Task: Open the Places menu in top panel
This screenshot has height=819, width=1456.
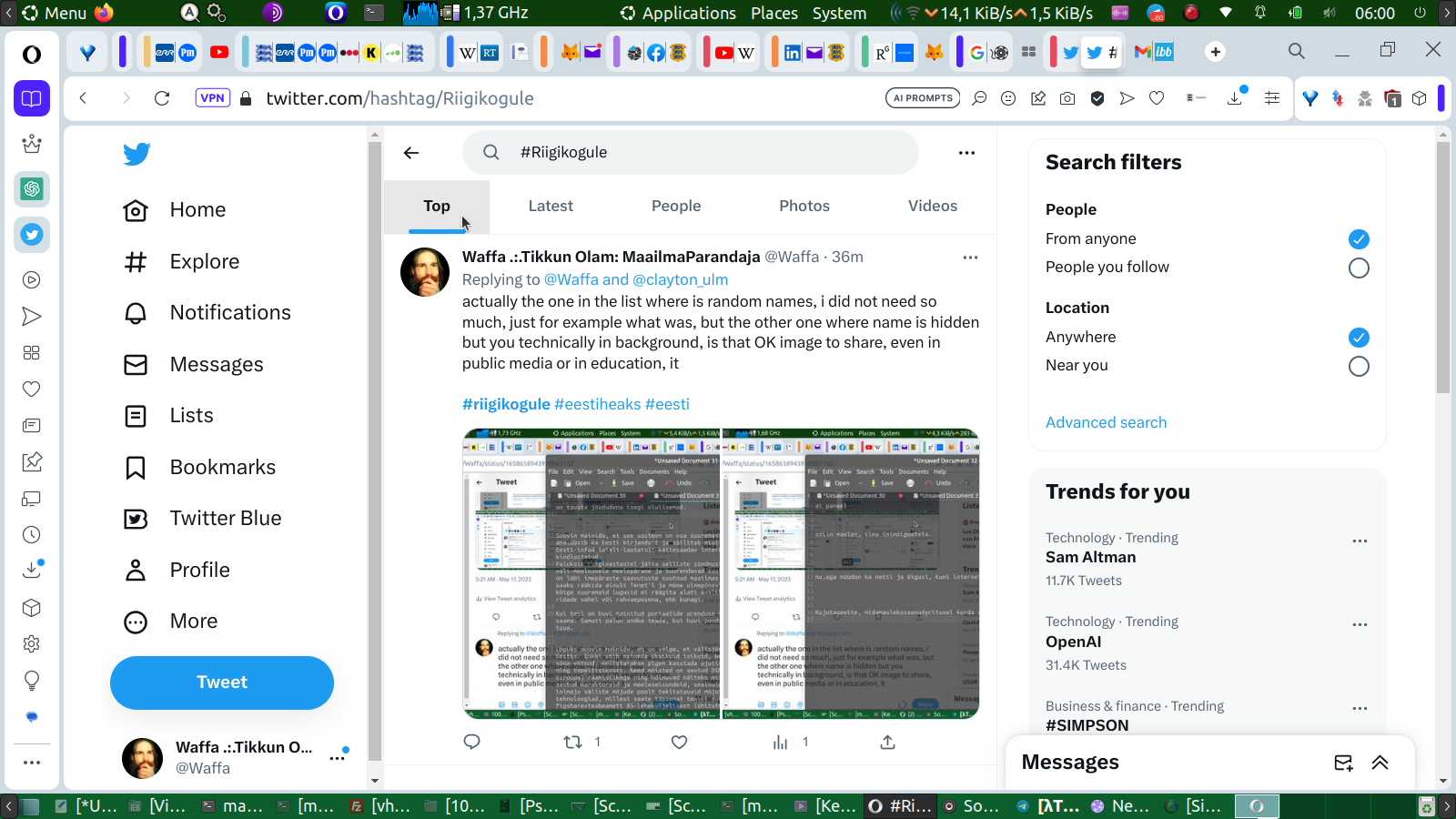Action: point(774,13)
